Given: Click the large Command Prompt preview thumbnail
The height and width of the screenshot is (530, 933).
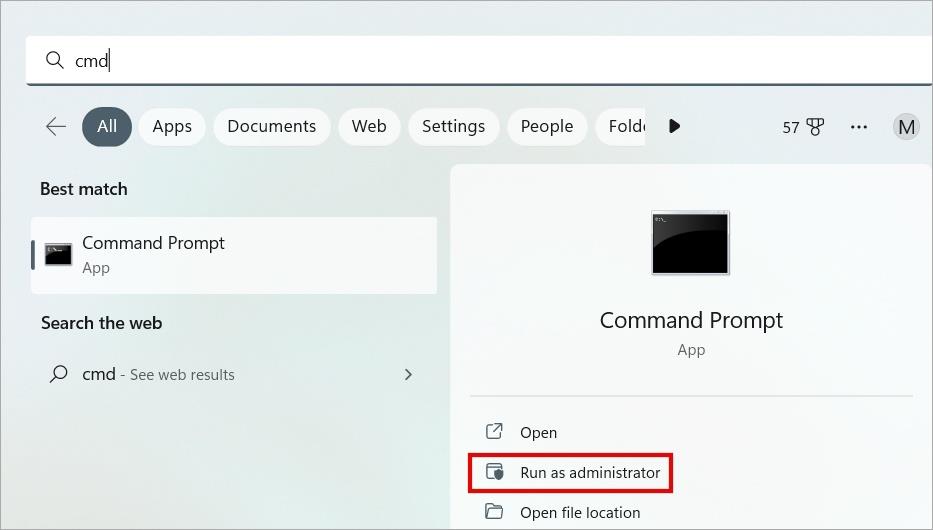Looking at the screenshot, I should coord(690,243).
